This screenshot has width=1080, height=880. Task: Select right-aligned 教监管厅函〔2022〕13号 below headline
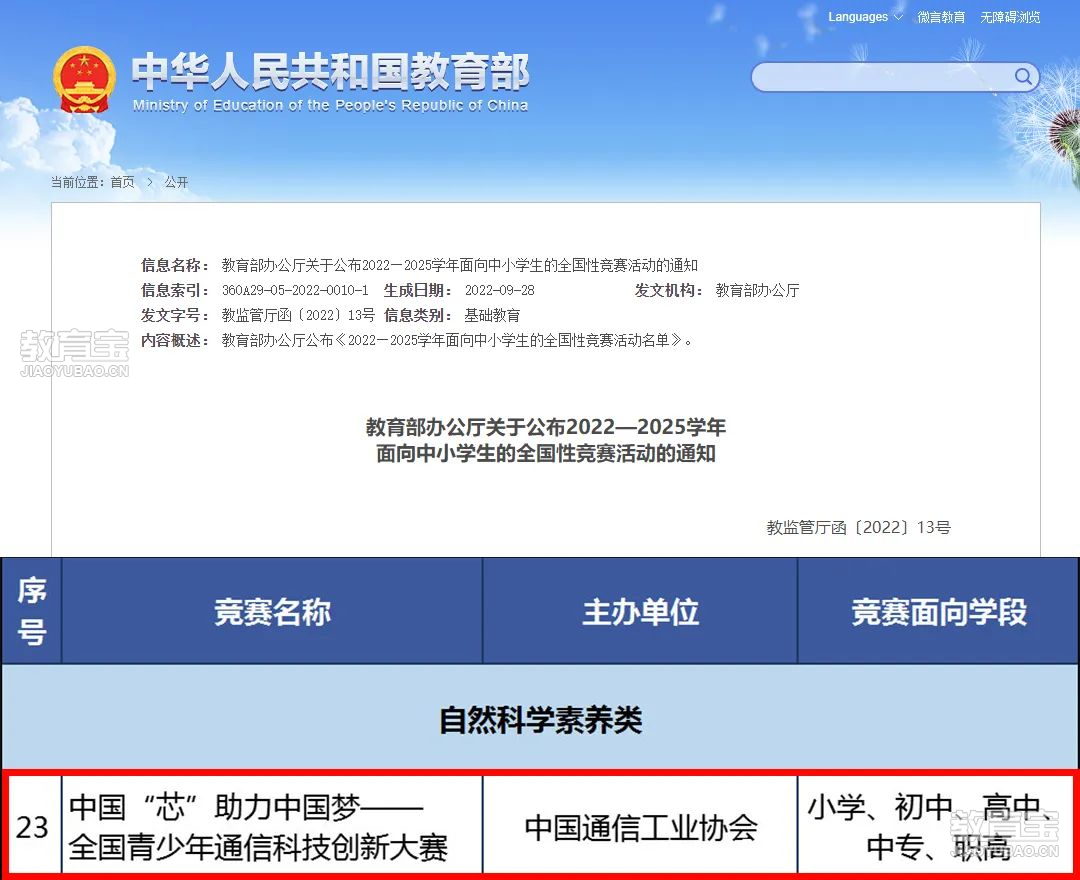click(858, 527)
